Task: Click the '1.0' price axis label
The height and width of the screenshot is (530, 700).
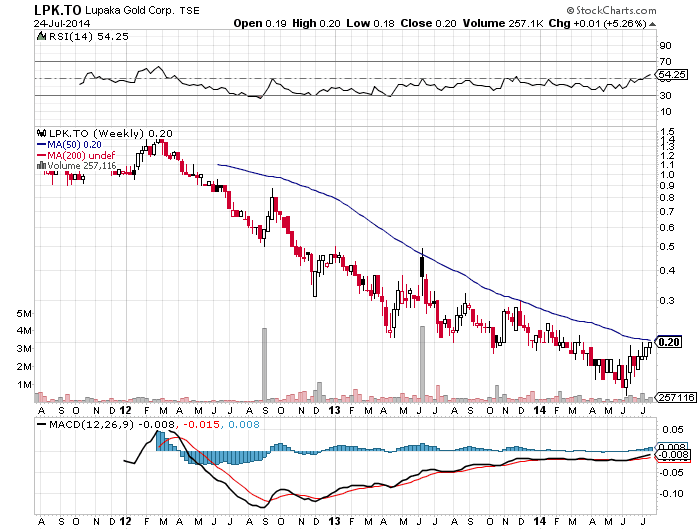Action: (x=667, y=175)
